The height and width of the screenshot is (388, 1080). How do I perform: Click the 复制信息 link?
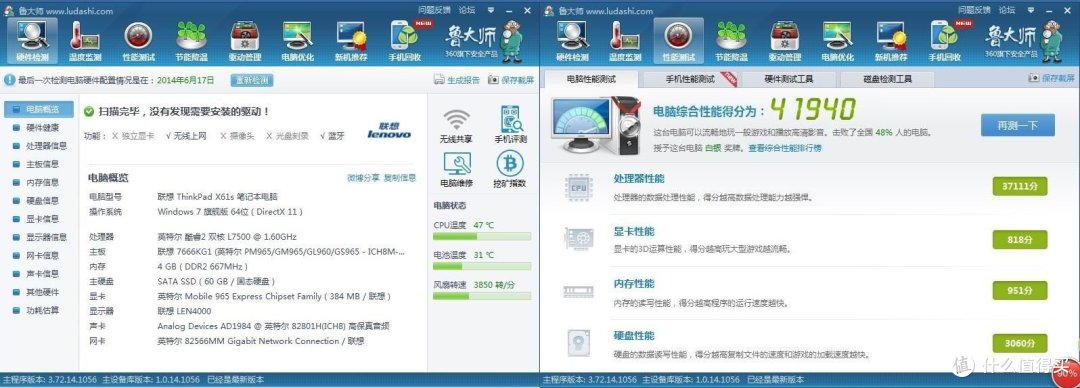[399, 178]
